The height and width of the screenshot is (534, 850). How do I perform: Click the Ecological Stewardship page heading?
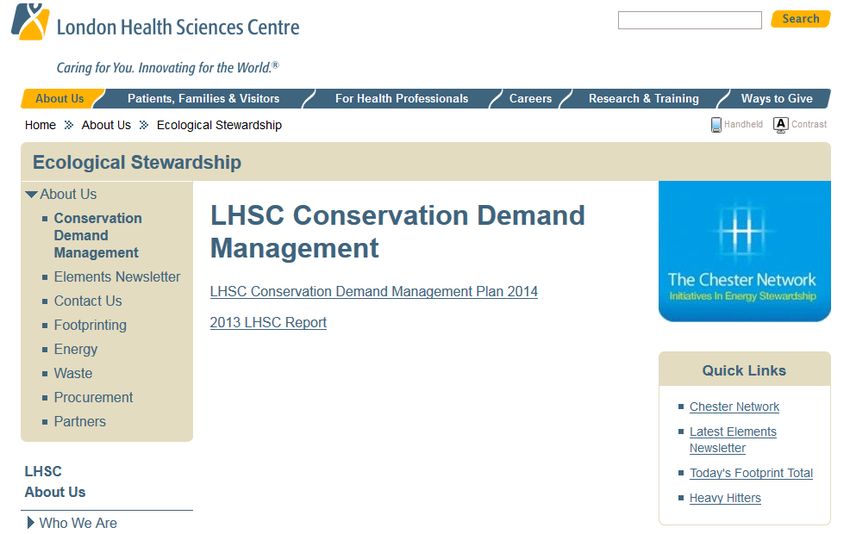(137, 162)
